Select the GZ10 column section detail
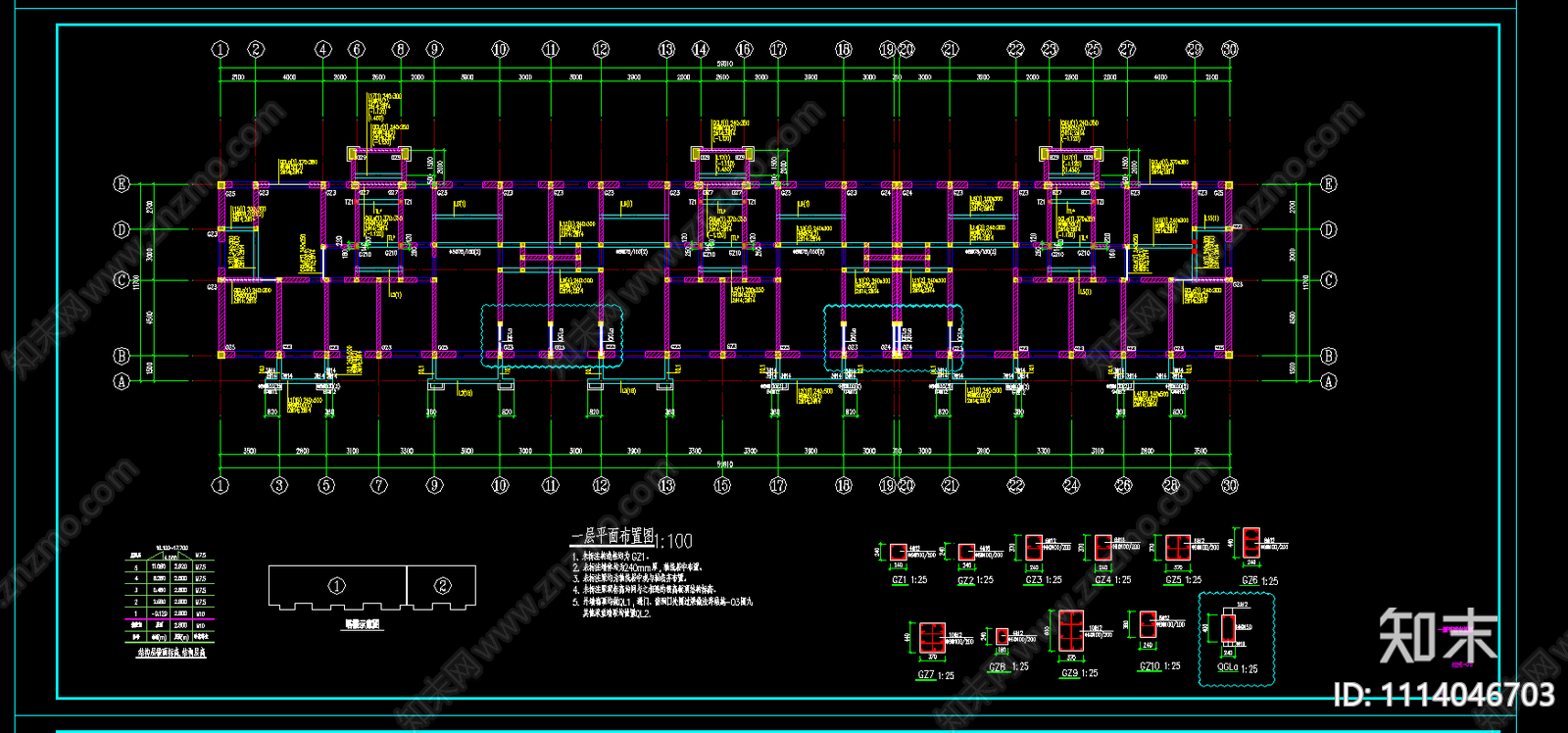The image size is (1568, 733). (x=1149, y=624)
